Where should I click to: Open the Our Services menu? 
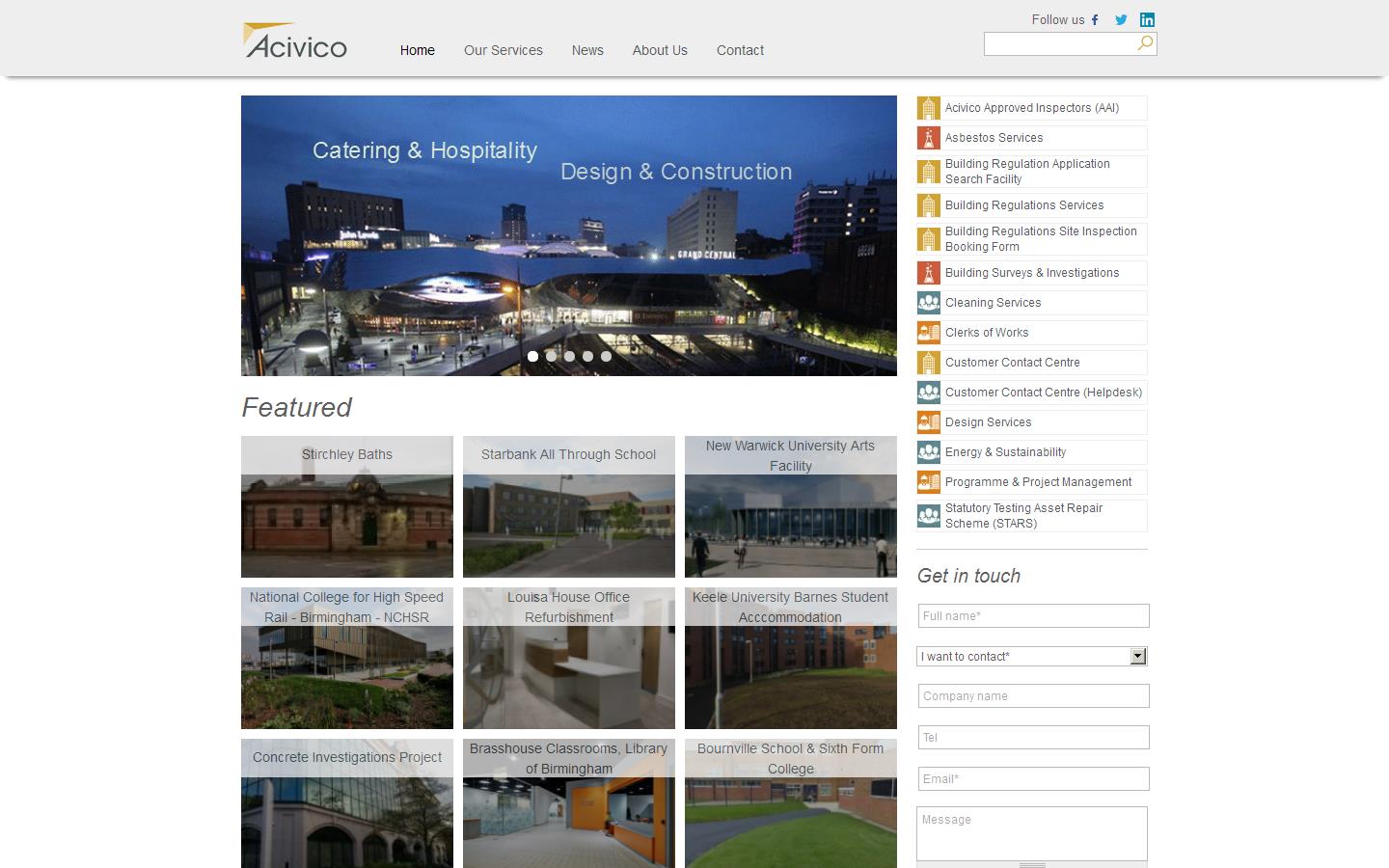503,50
